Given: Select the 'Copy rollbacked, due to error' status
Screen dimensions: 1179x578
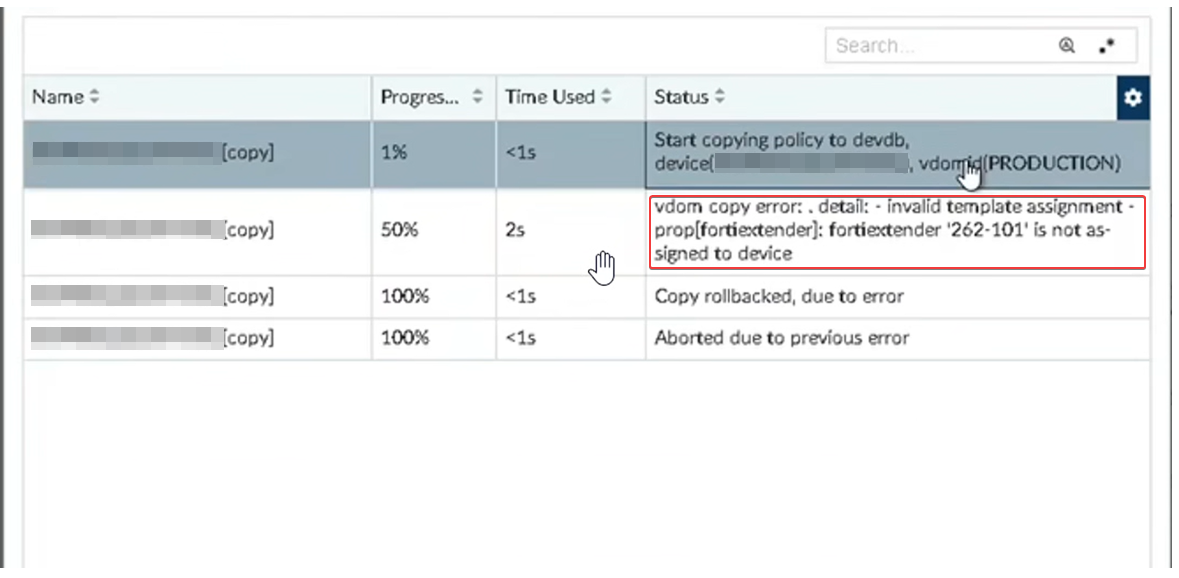Looking at the screenshot, I should (x=779, y=296).
